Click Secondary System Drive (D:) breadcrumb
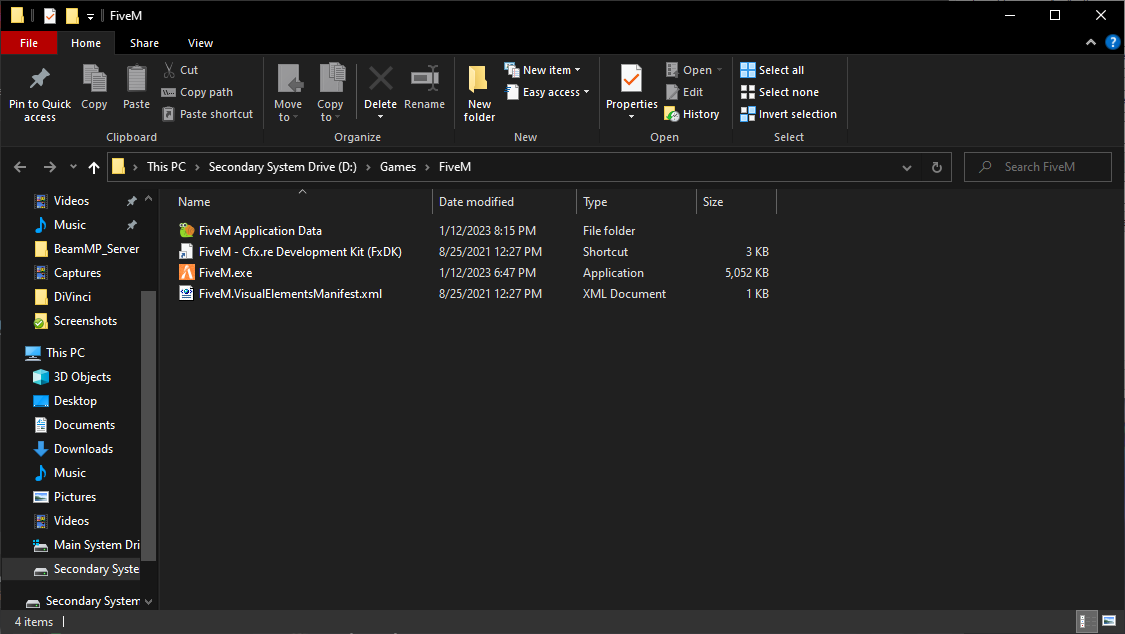Screen dimensions: 1125x634 (x=283, y=167)
